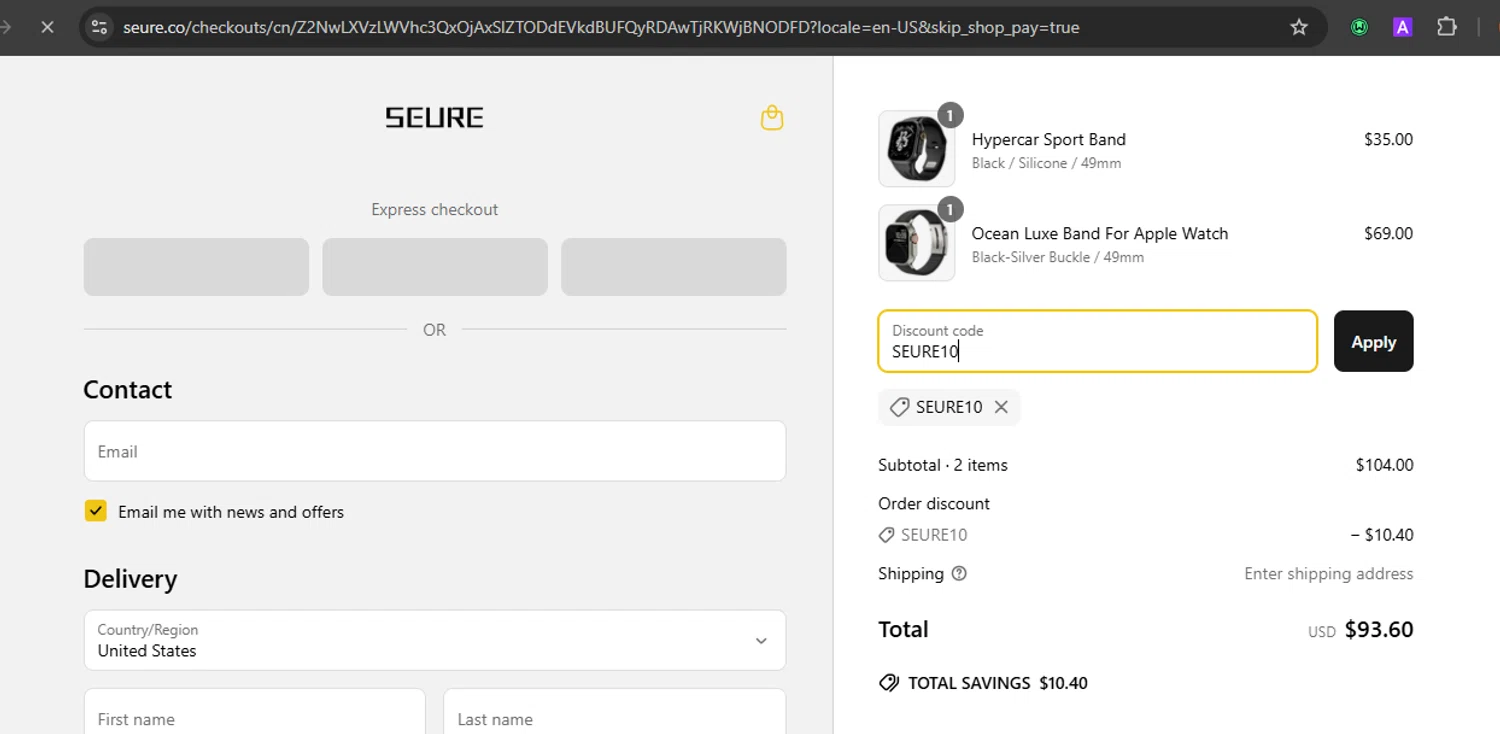Click the Subtotal · 2 items label
The width and height of the screenshot is (1500, 734).
coord(942,465)
